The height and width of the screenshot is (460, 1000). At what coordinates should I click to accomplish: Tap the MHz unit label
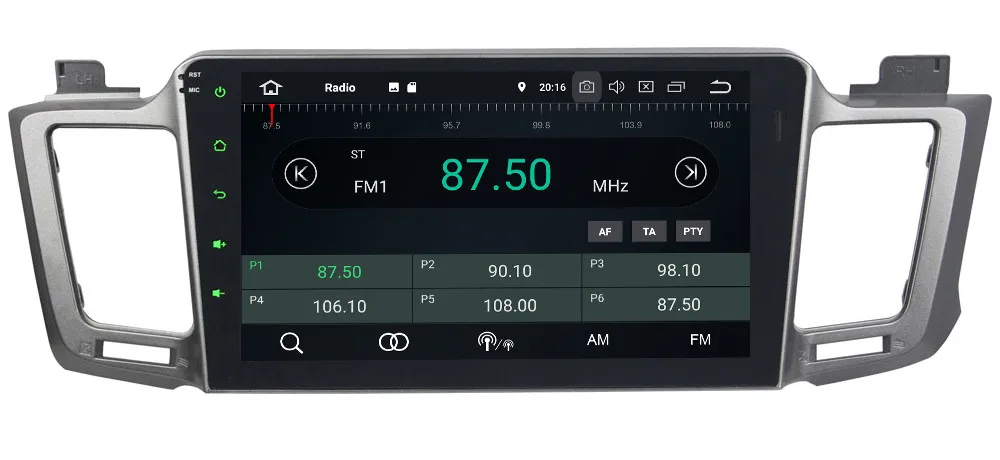(x=610, y=186)
